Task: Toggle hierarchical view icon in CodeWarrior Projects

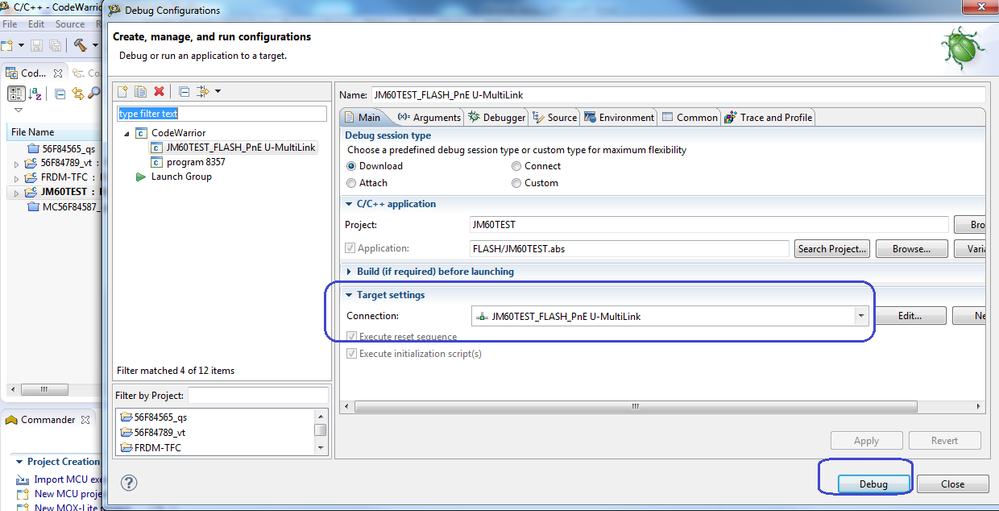Action: pos(16,94)
